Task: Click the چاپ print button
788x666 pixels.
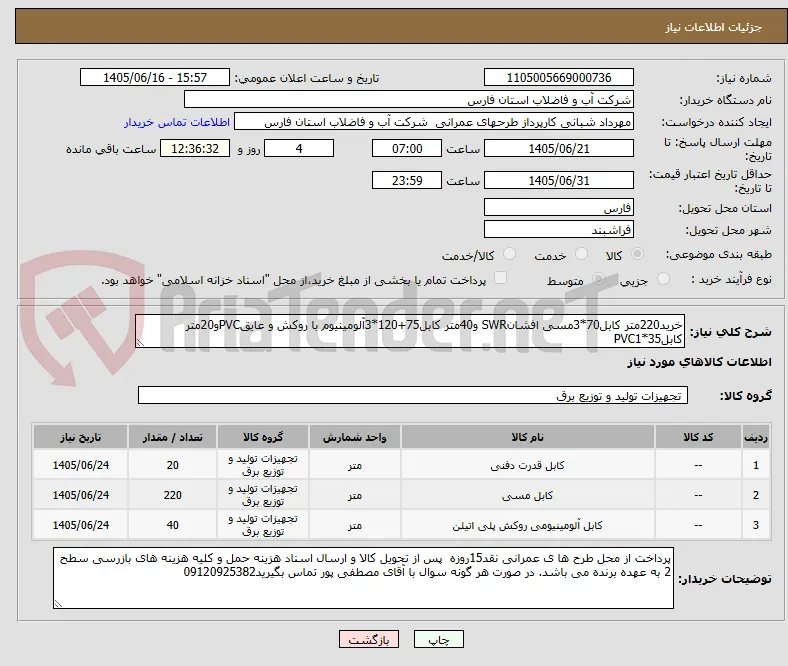Action: (x=439, y=639)
